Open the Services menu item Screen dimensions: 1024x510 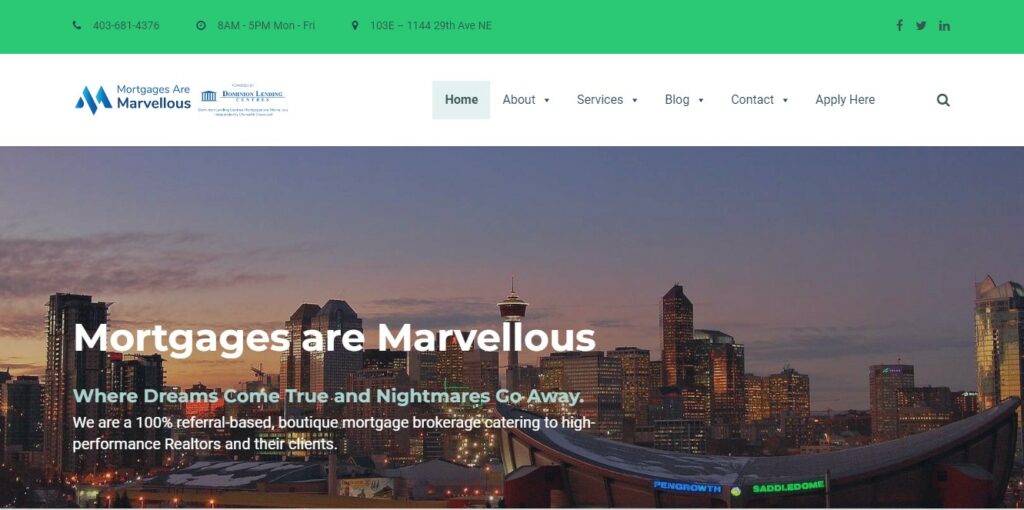coord(600,100)
